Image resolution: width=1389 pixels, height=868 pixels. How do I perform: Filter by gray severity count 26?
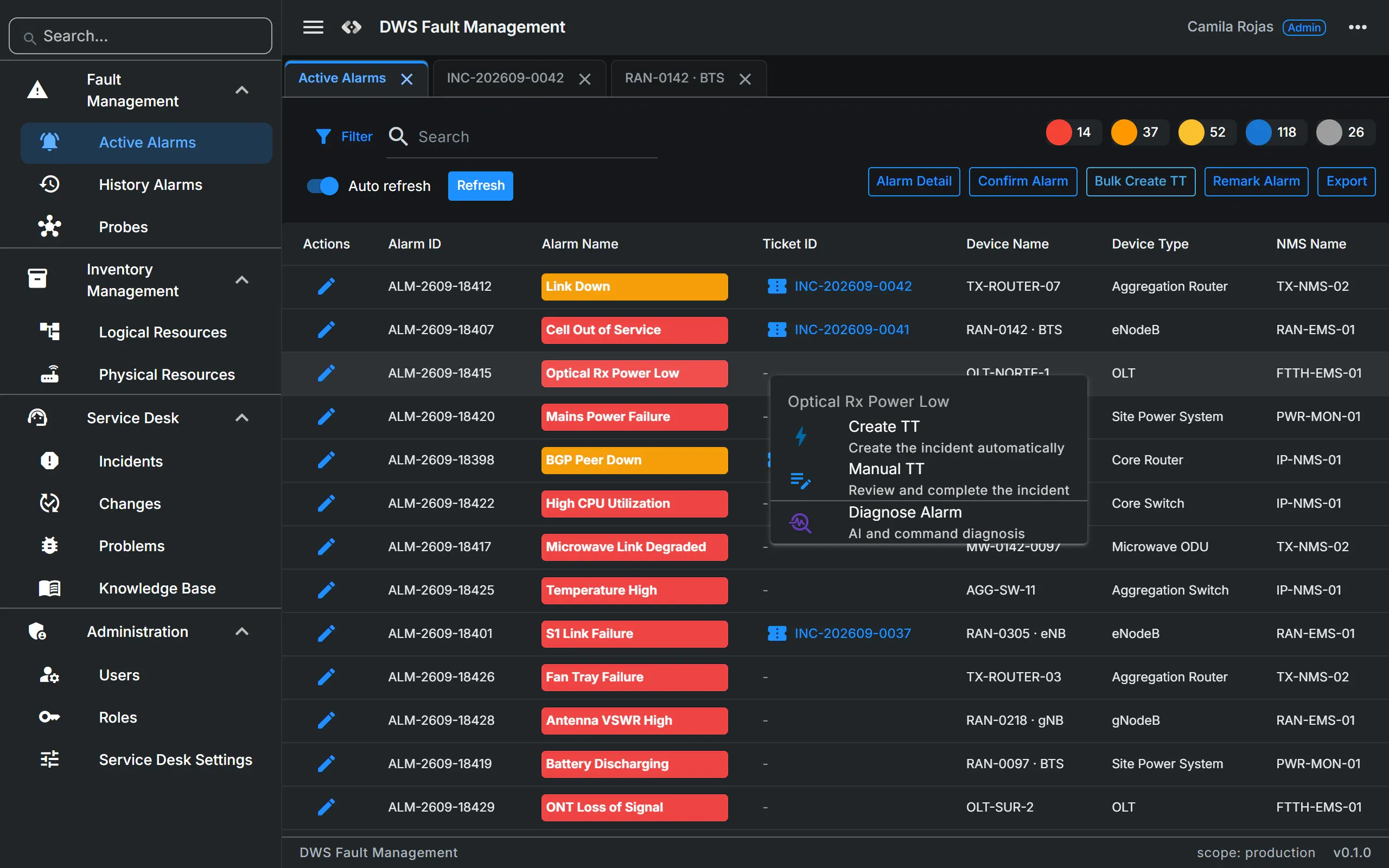point(1345,132)
